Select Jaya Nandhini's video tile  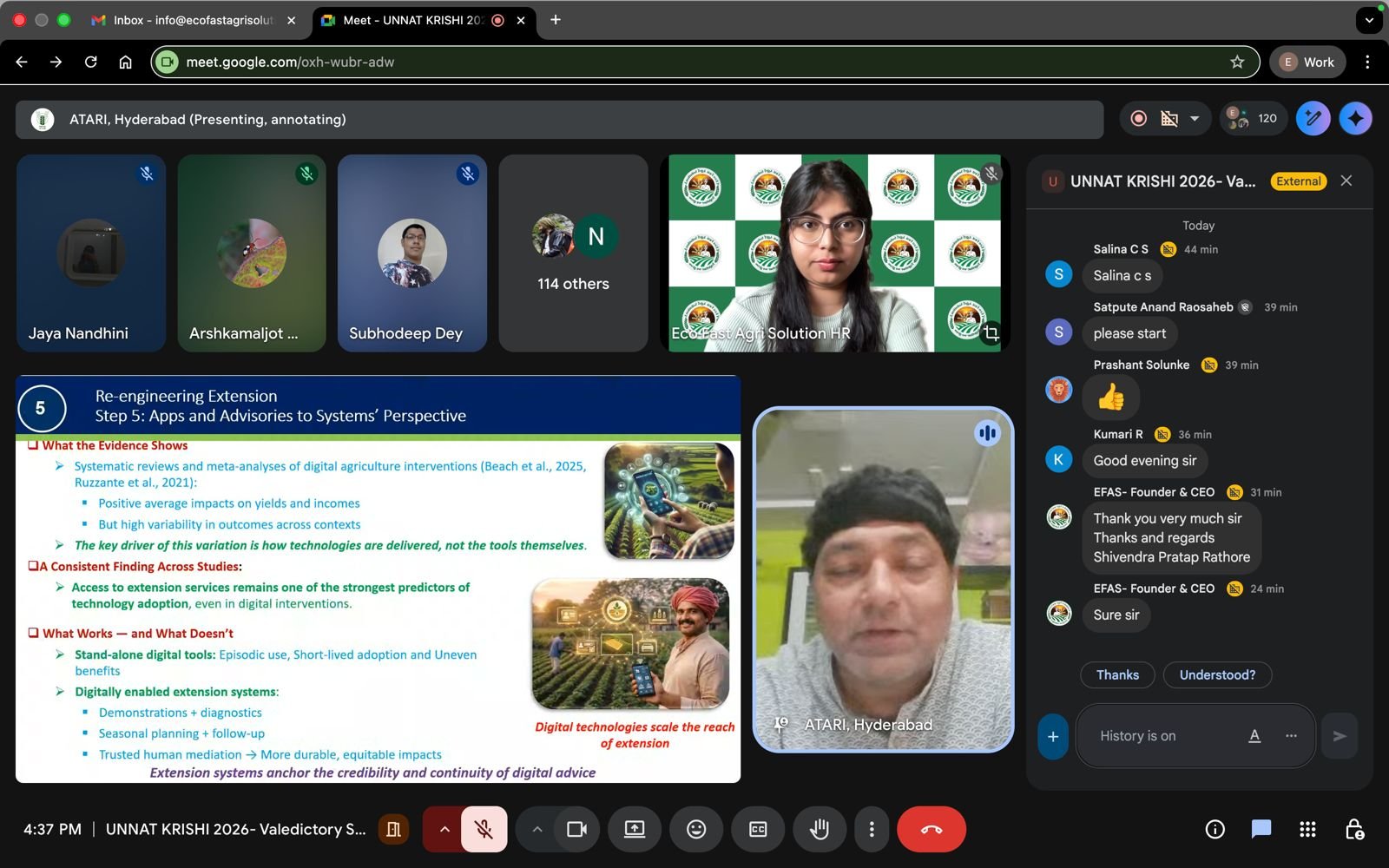pyautogui.click(x=91, y=253)
